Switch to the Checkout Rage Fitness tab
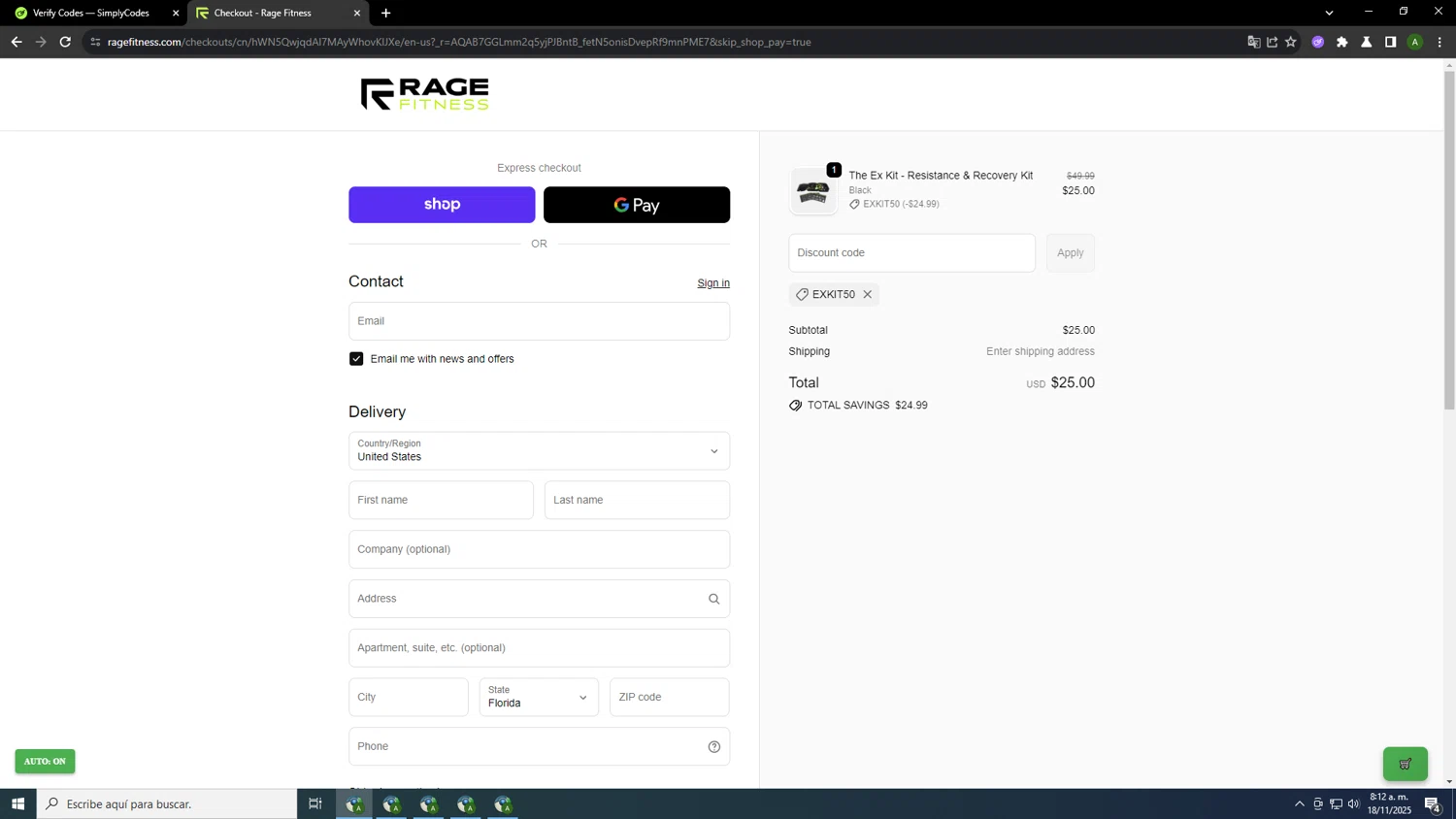Screen dimensions: 1456x819 (278, 13)
